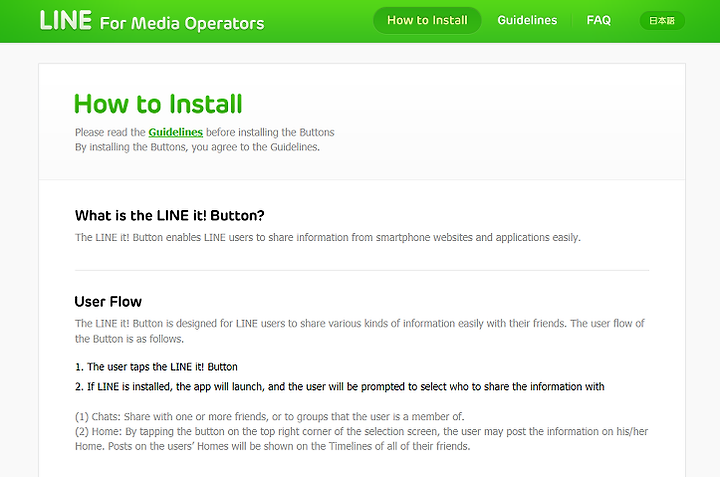The image size is (720, 477).
Task: Open the How to Install tab
Action: [427, 20]
